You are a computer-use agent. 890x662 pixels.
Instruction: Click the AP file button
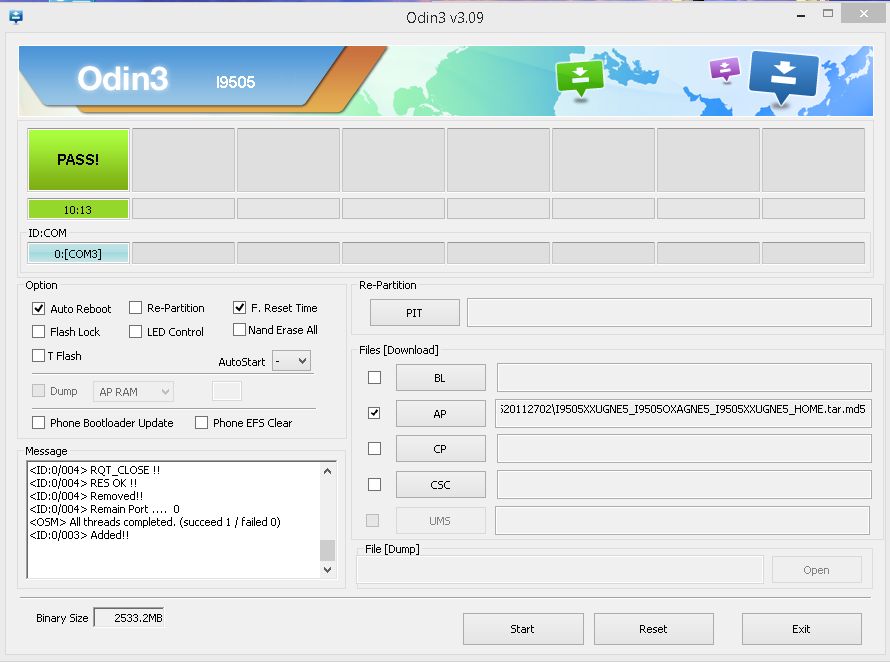440,414
